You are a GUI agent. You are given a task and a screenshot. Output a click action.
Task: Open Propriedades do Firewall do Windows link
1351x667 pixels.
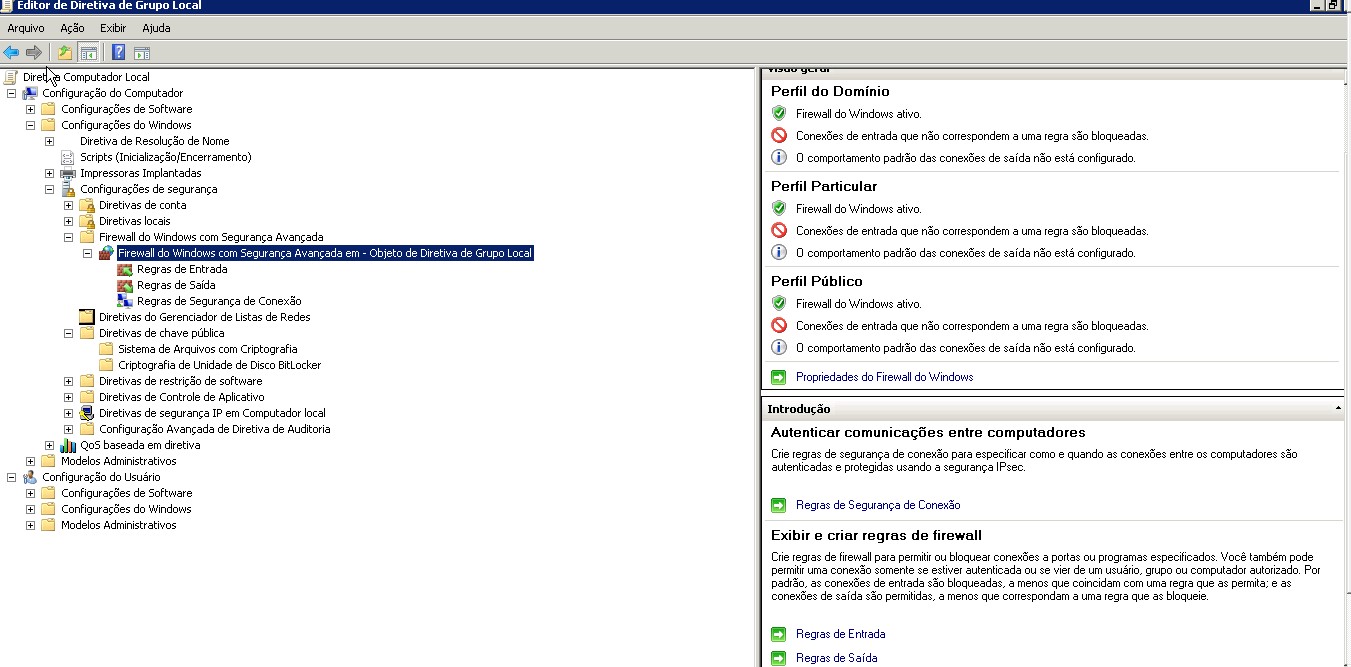click(x=884, y=377)
